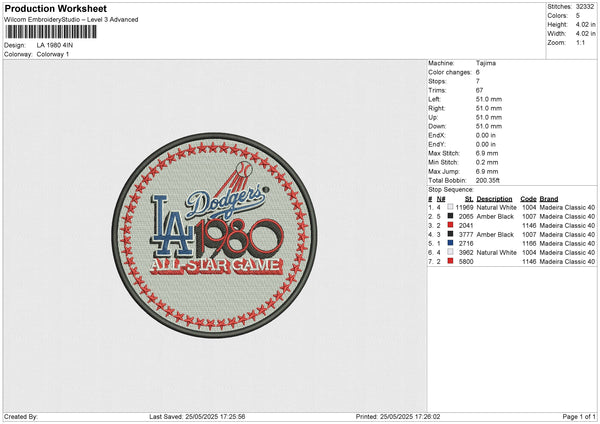Click the "Code" column header

tap(528, 199)
